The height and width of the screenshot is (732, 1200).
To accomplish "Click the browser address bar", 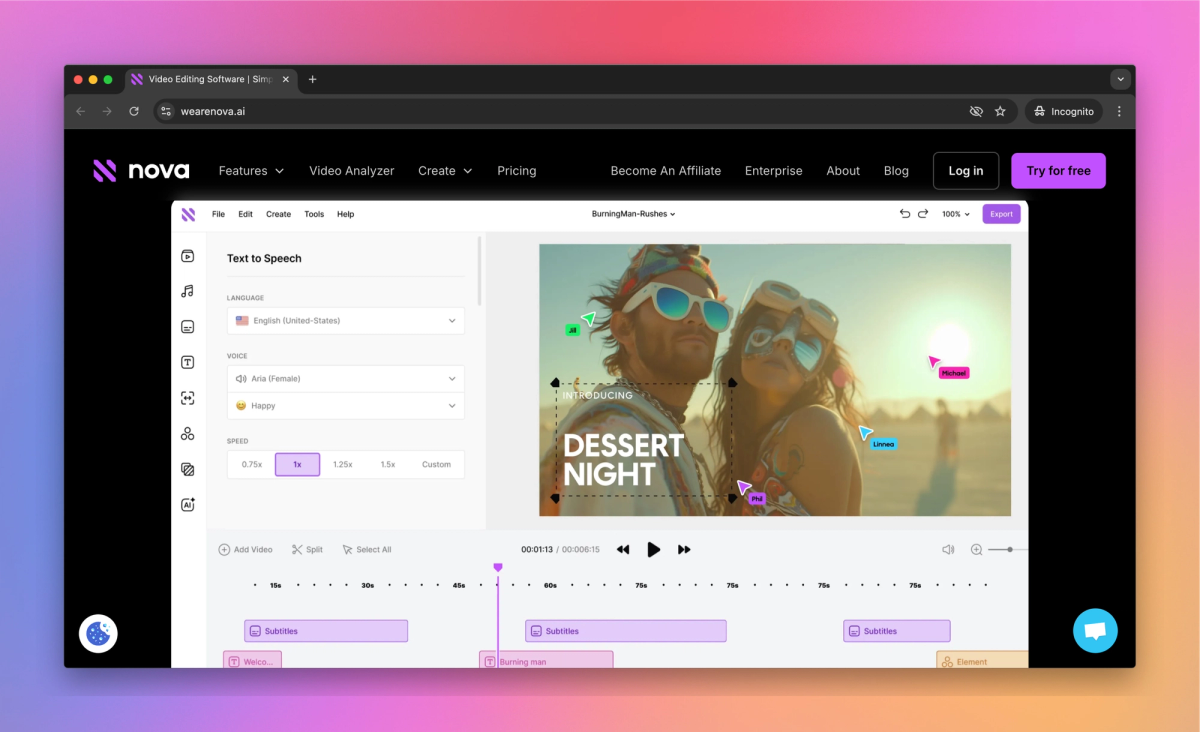I will (x=560, y=111).
